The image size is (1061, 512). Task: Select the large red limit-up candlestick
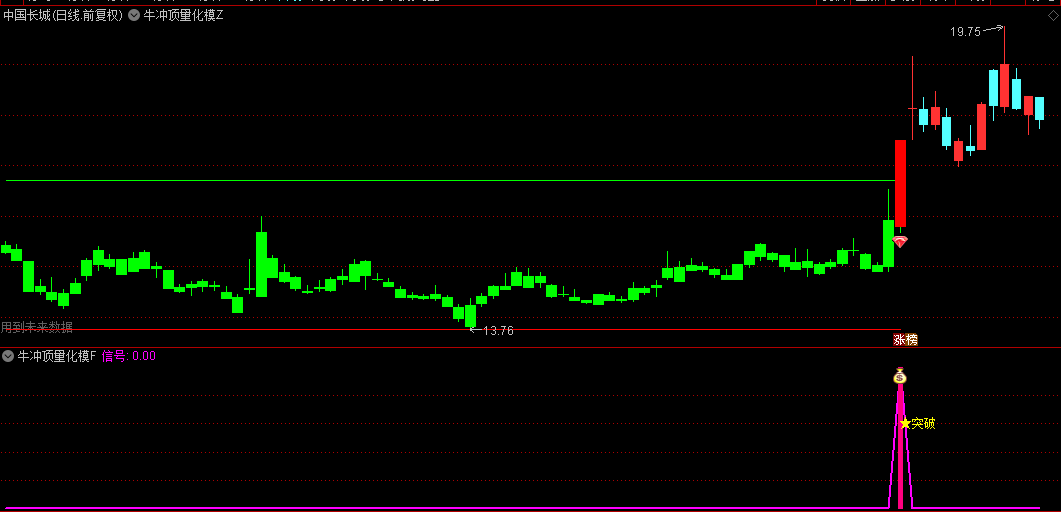click(901, 183)
